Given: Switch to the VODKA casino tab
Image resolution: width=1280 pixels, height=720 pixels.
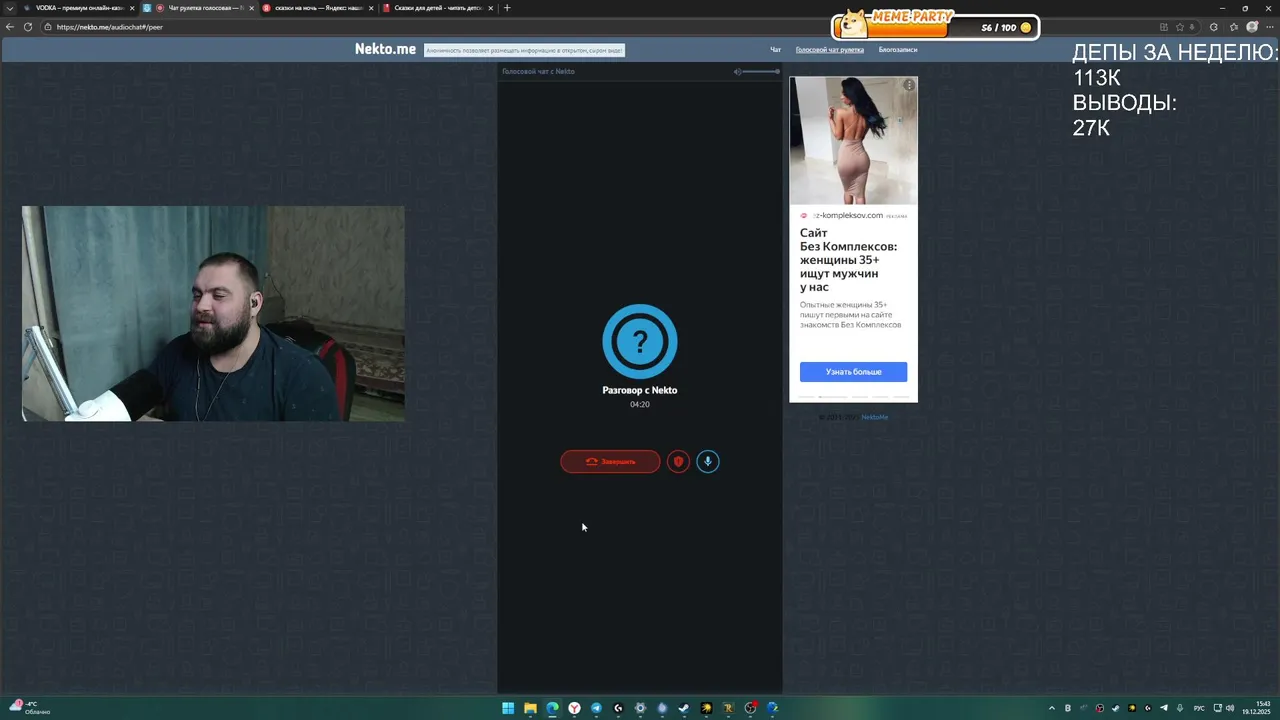Looking at the screenshot, I should [x=78, y=8].
